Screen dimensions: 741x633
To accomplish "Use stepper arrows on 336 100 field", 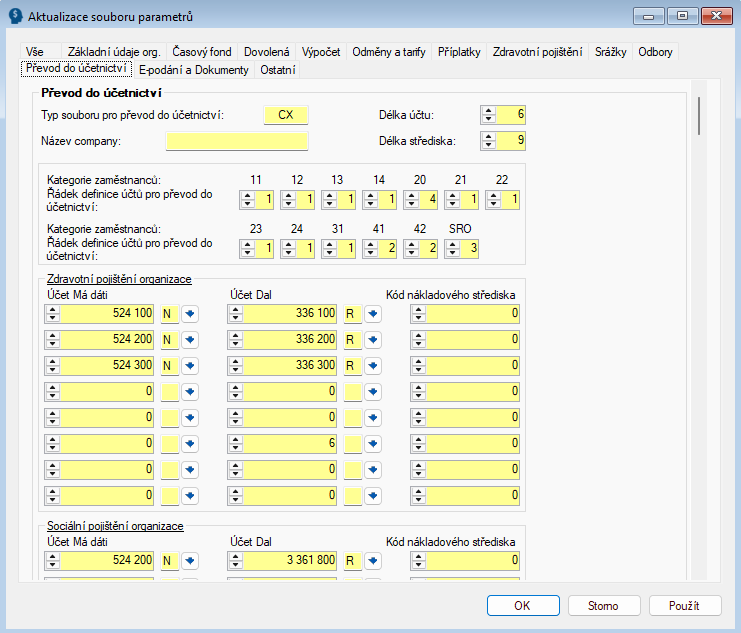I will pos(235,313).
